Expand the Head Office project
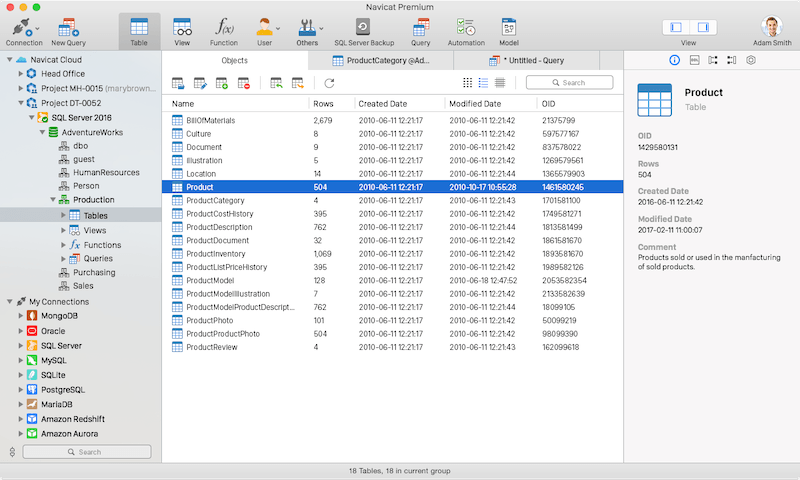The height and width of the screenshot is (480, 800). click(x=20, y=73)
